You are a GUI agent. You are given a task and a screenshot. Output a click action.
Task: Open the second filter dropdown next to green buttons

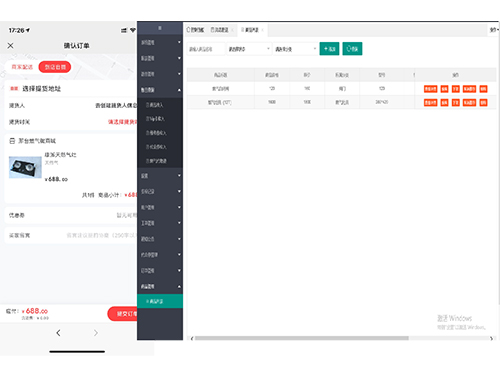295,49
